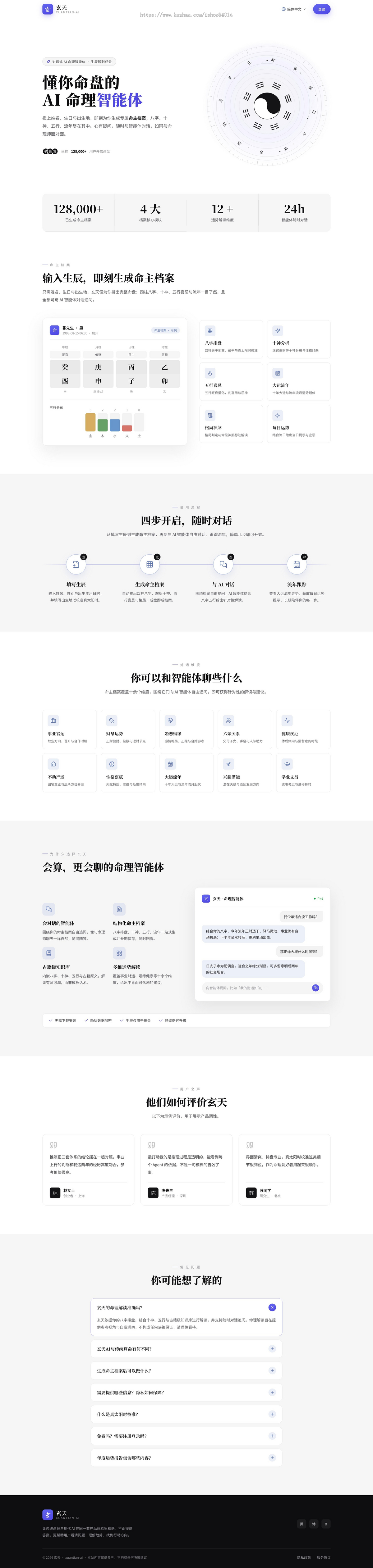Viewport: 373px width, 1568px height.
Task: Click the 苏同学 avatar in testimonials
Action: click(x=251, y=1193)
